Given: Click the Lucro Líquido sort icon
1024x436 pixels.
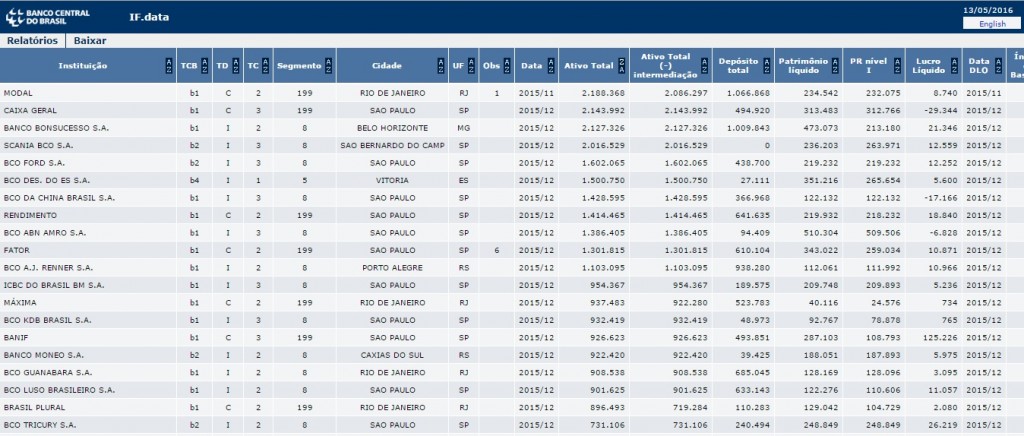Looking at the screenshot, I should [x=954, y=66].
